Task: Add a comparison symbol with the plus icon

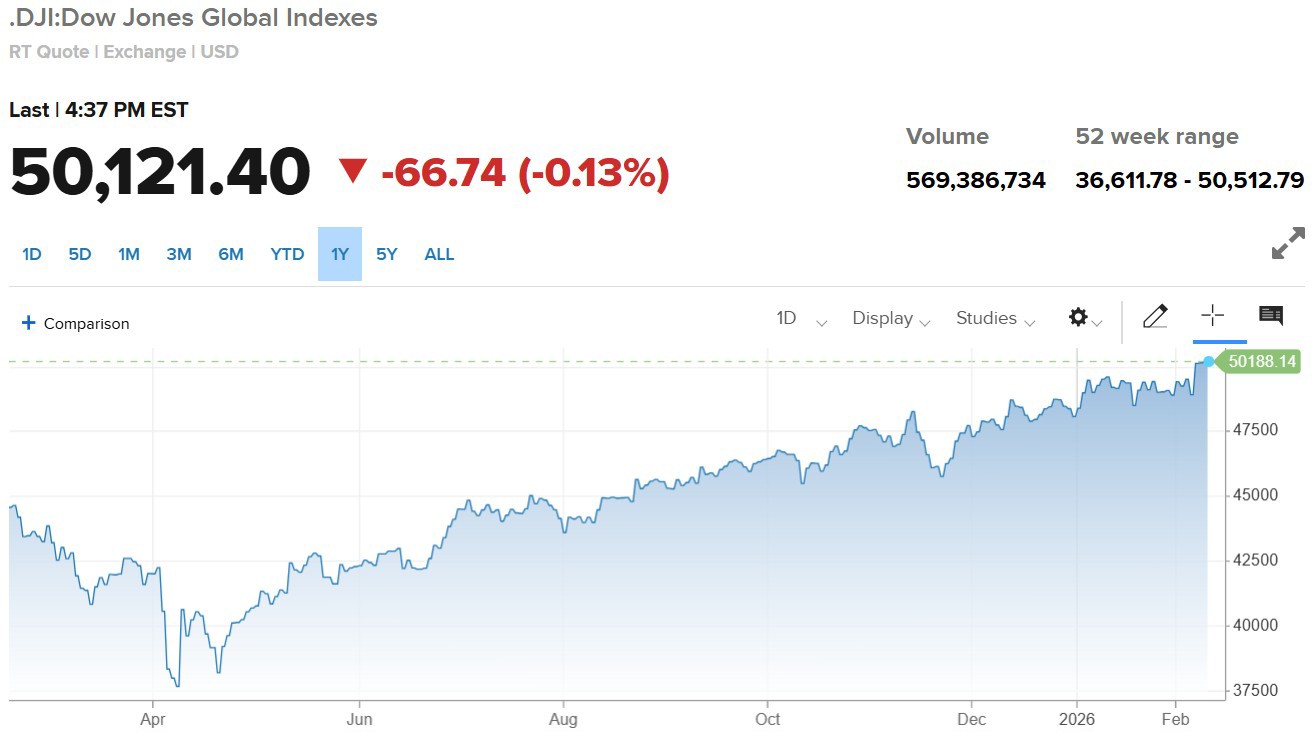Action: [x=27, y=322]
